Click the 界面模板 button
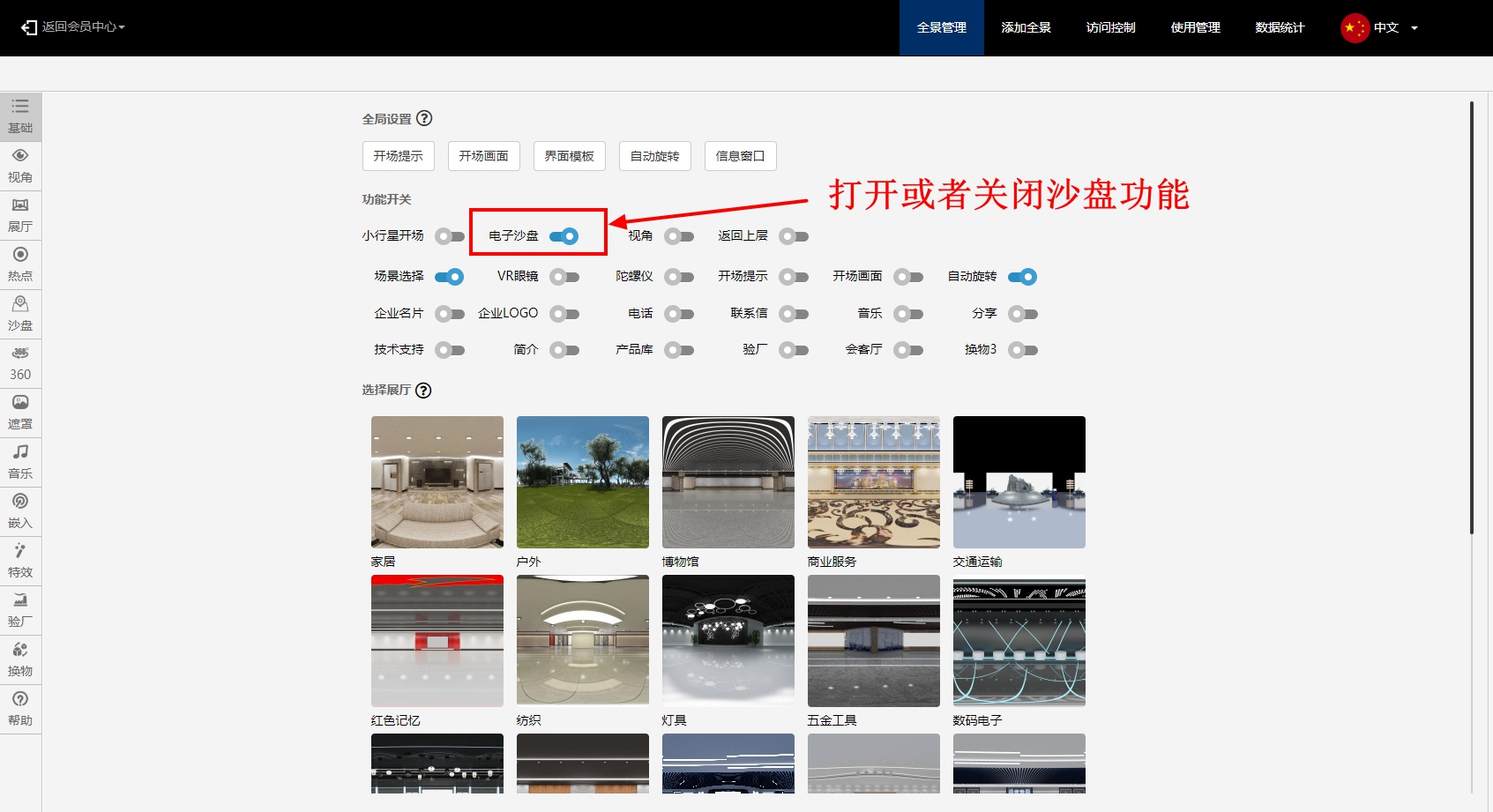1493x812 pixels. 569,156
